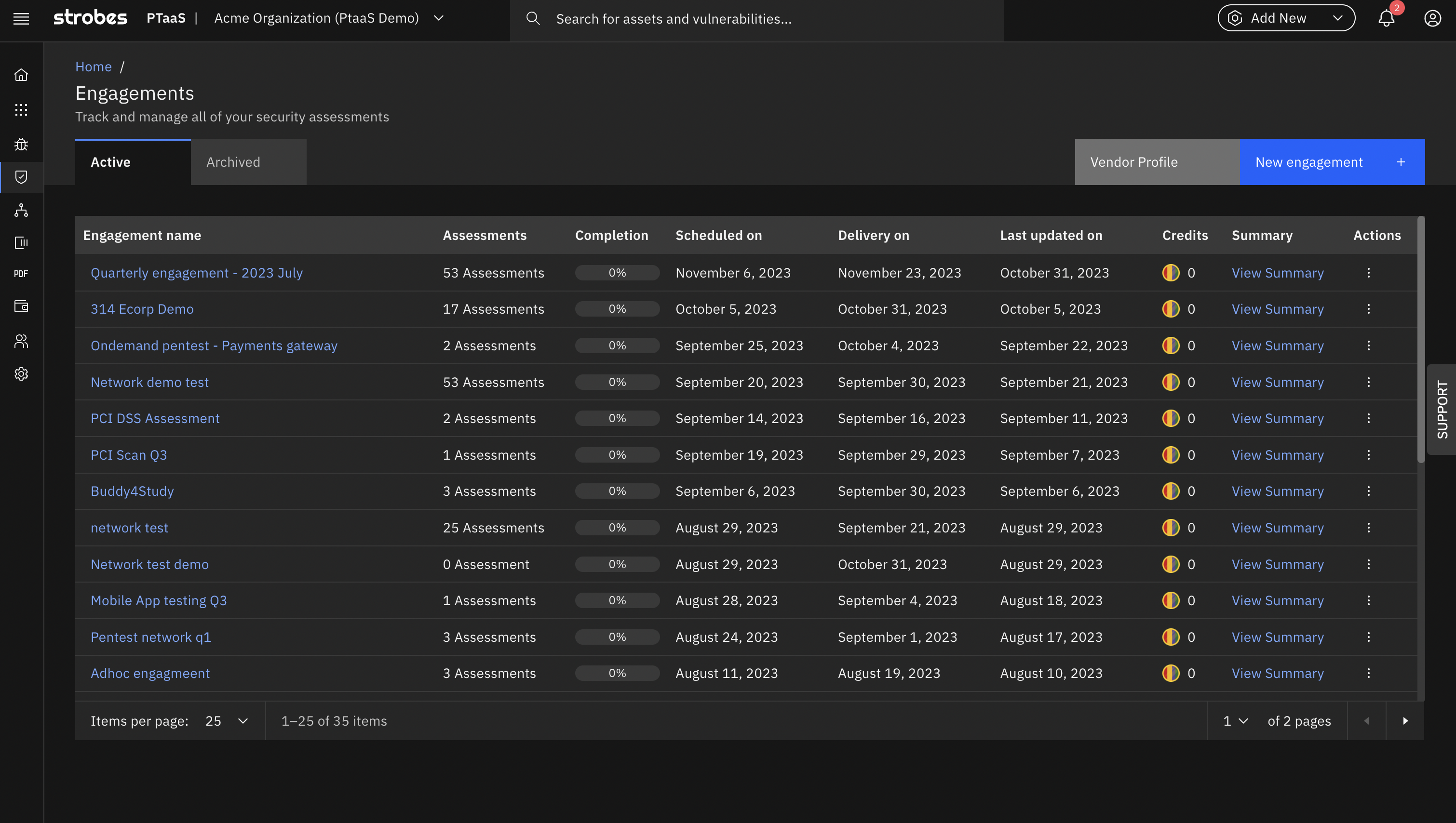
Task: Click the Last updated on column header
Action: pos(1051,235)
